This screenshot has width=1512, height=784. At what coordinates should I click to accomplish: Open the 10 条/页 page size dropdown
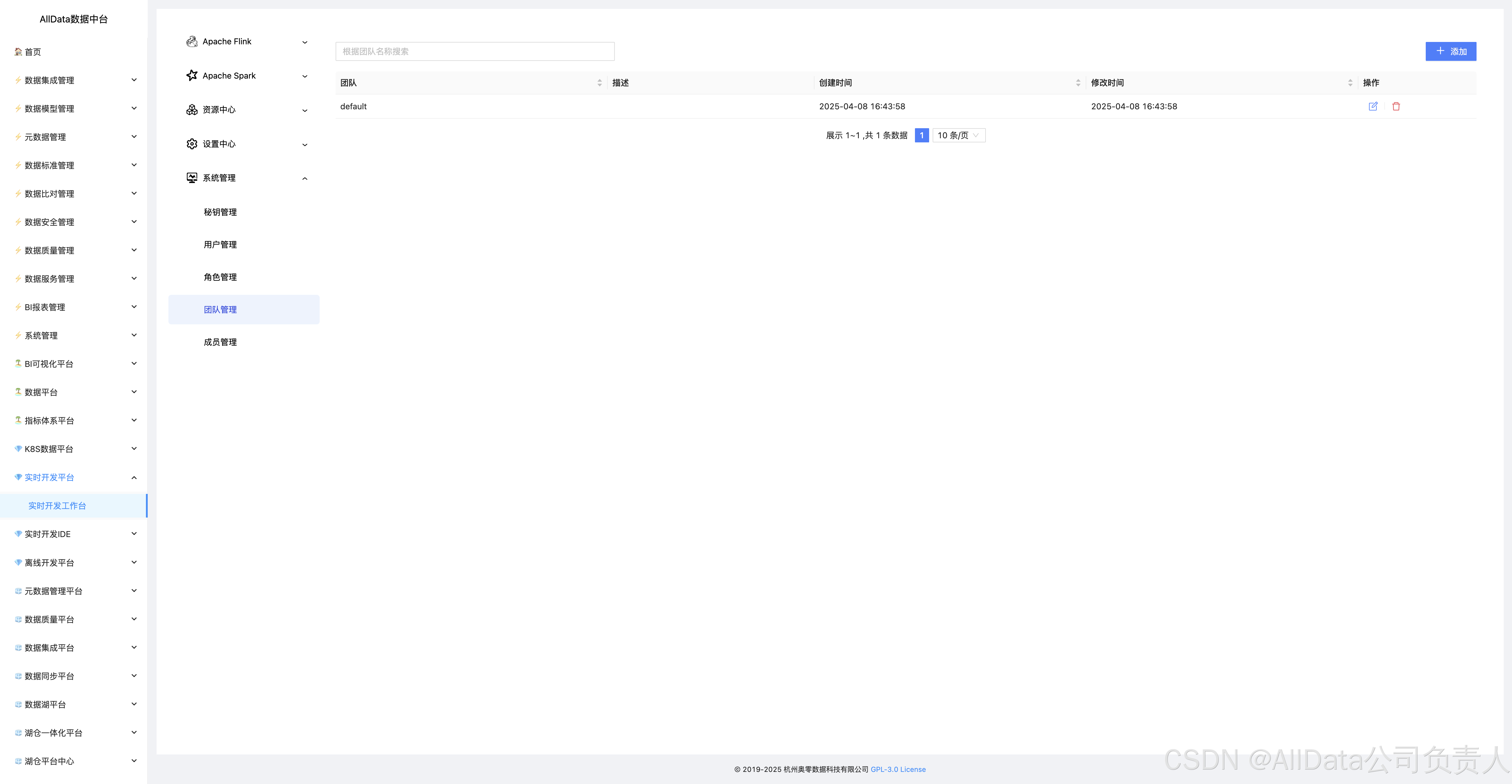959,136
